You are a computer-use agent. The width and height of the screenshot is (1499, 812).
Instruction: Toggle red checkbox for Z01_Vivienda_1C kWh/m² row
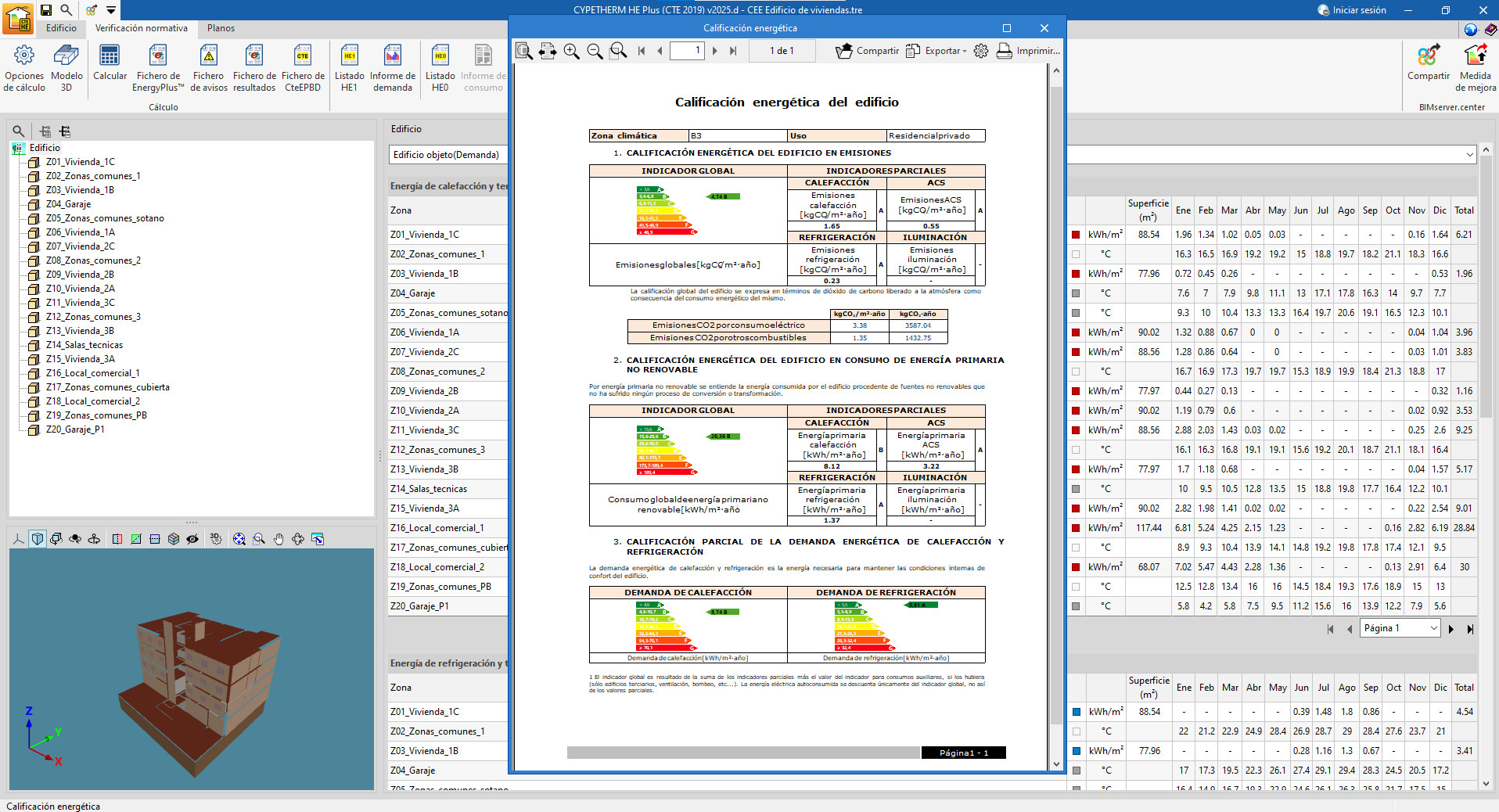tap(1076, 235)
